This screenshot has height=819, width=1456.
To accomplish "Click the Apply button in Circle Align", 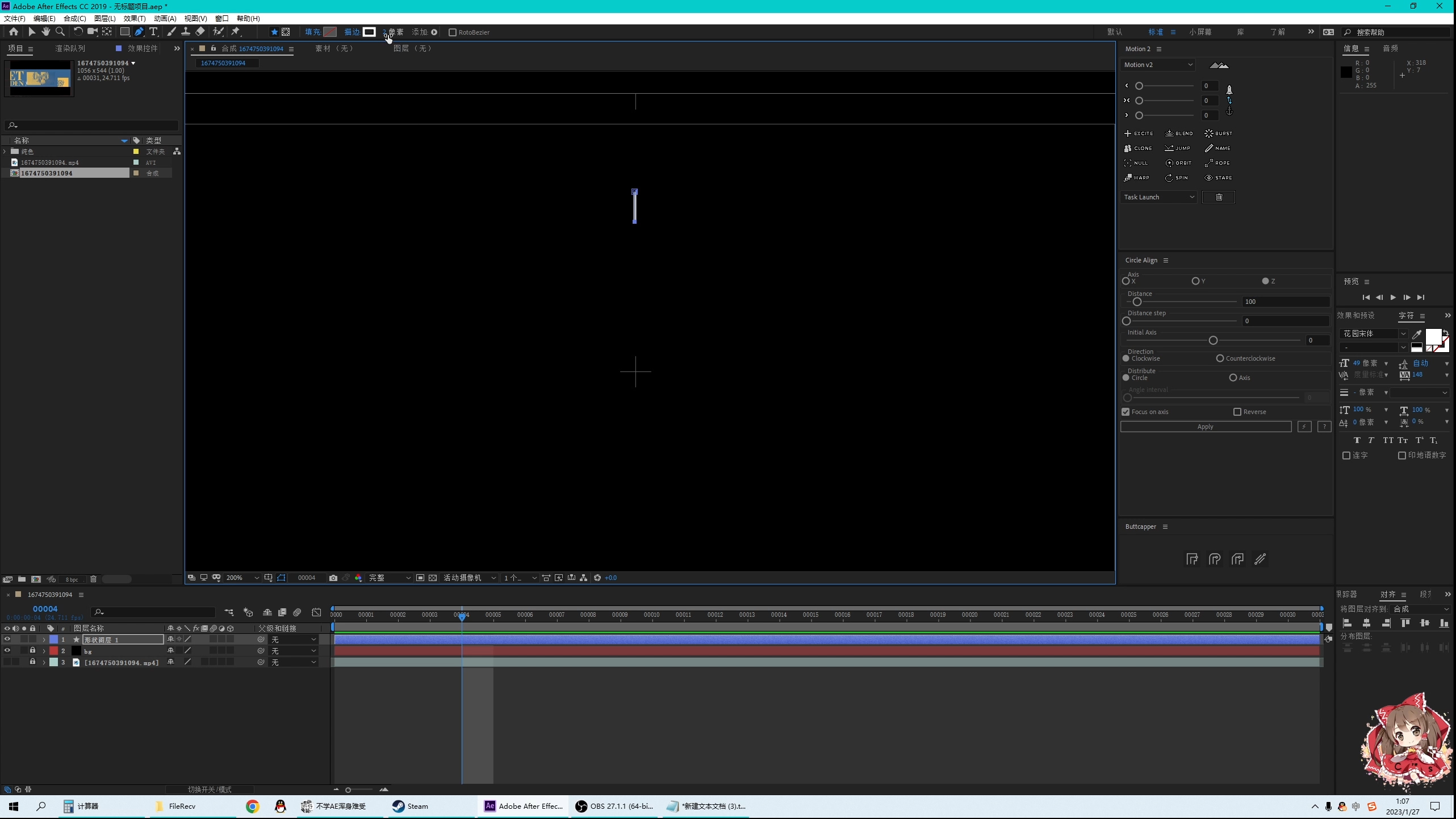I will [1206, 427].
